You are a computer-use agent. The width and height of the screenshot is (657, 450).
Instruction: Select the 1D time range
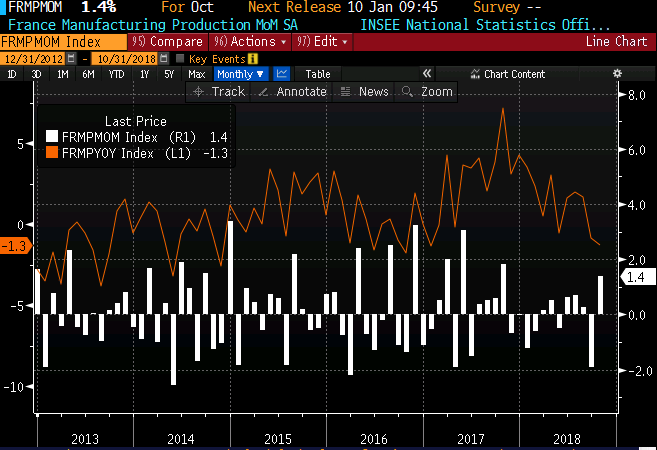tap(12, 74)
